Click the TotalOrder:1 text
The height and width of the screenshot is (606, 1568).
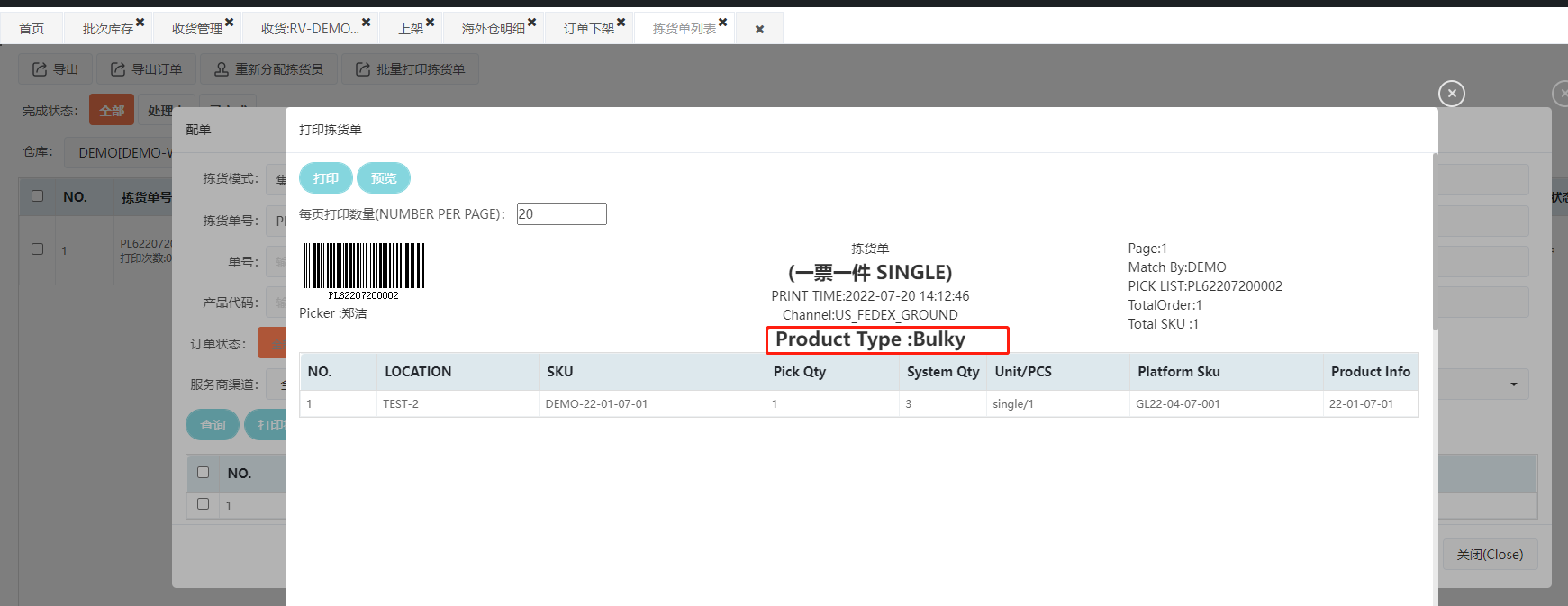click(1165, 305)
